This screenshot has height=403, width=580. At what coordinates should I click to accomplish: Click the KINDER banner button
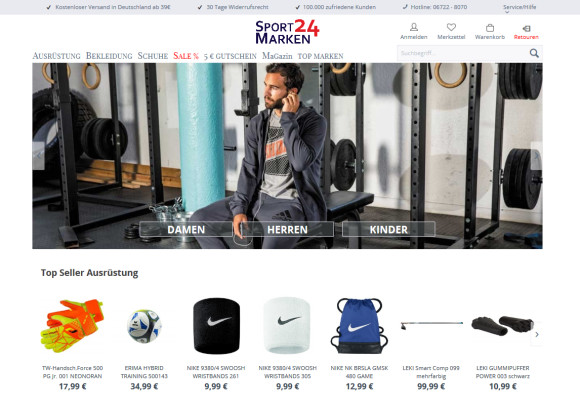[x=388, y=229]
